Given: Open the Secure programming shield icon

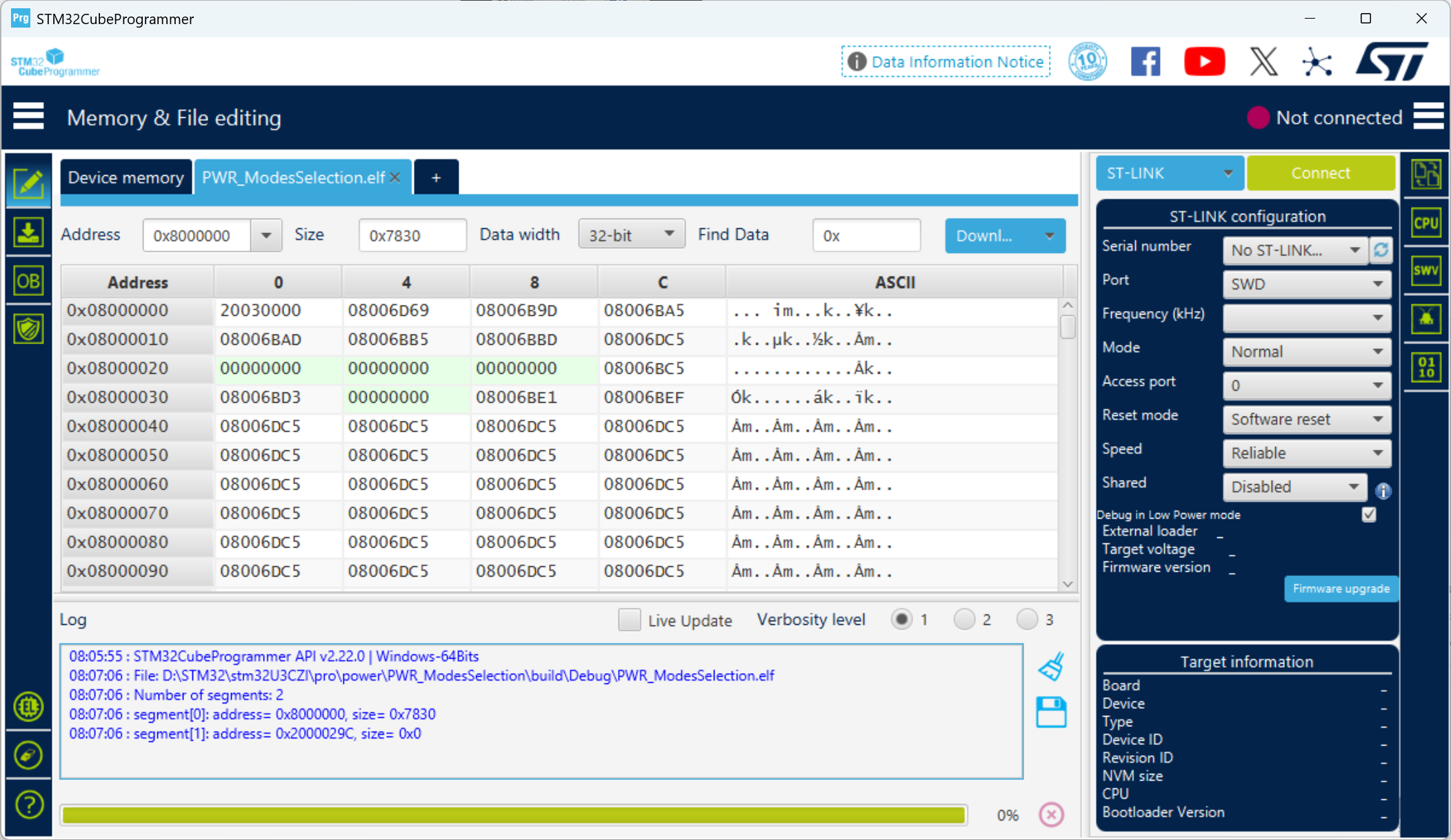Looking at the screenshot, I should tap(28, 329).
